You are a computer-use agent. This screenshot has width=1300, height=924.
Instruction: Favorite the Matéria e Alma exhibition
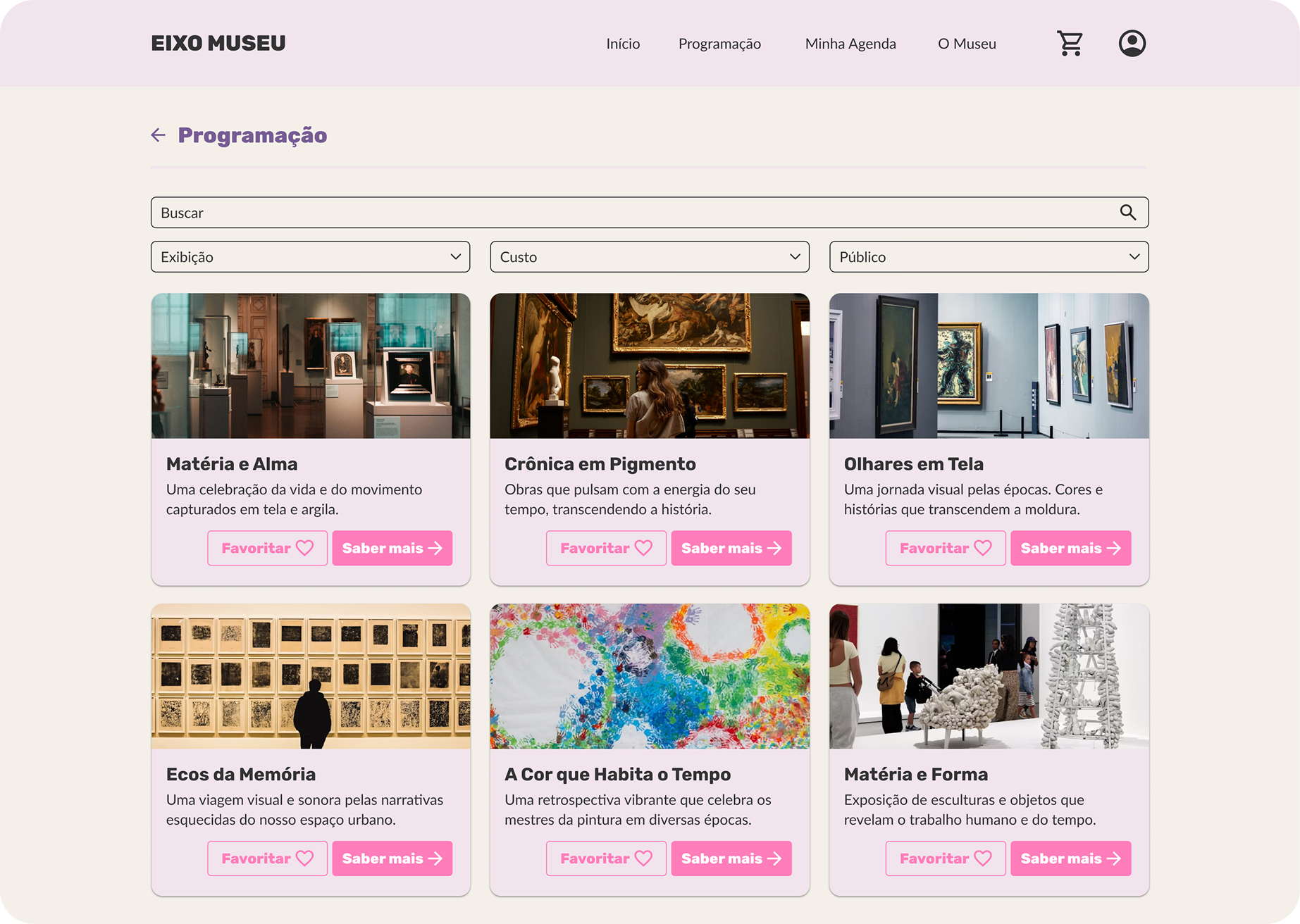(x=267, y=548)
